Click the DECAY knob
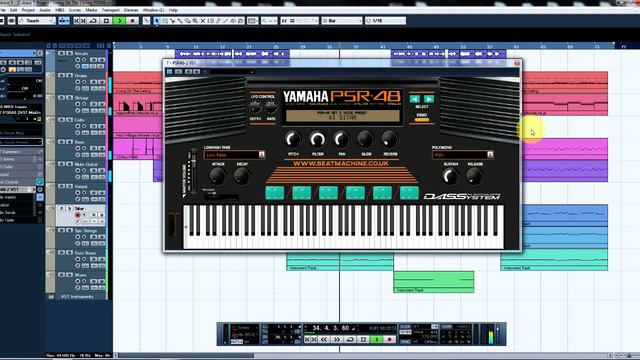 point(242,176)
